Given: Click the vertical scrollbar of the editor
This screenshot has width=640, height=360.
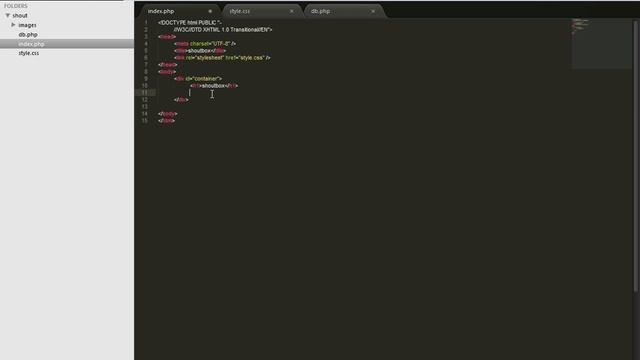Looking at the screenshot, I should click(x=636, y=155).
